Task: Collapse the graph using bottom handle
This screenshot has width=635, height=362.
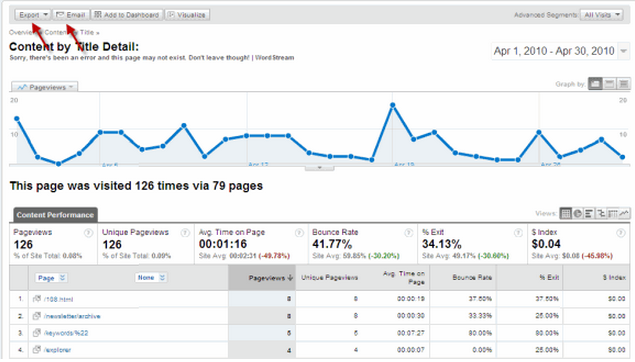Action: pyautogui.click(x=319, y=168)
